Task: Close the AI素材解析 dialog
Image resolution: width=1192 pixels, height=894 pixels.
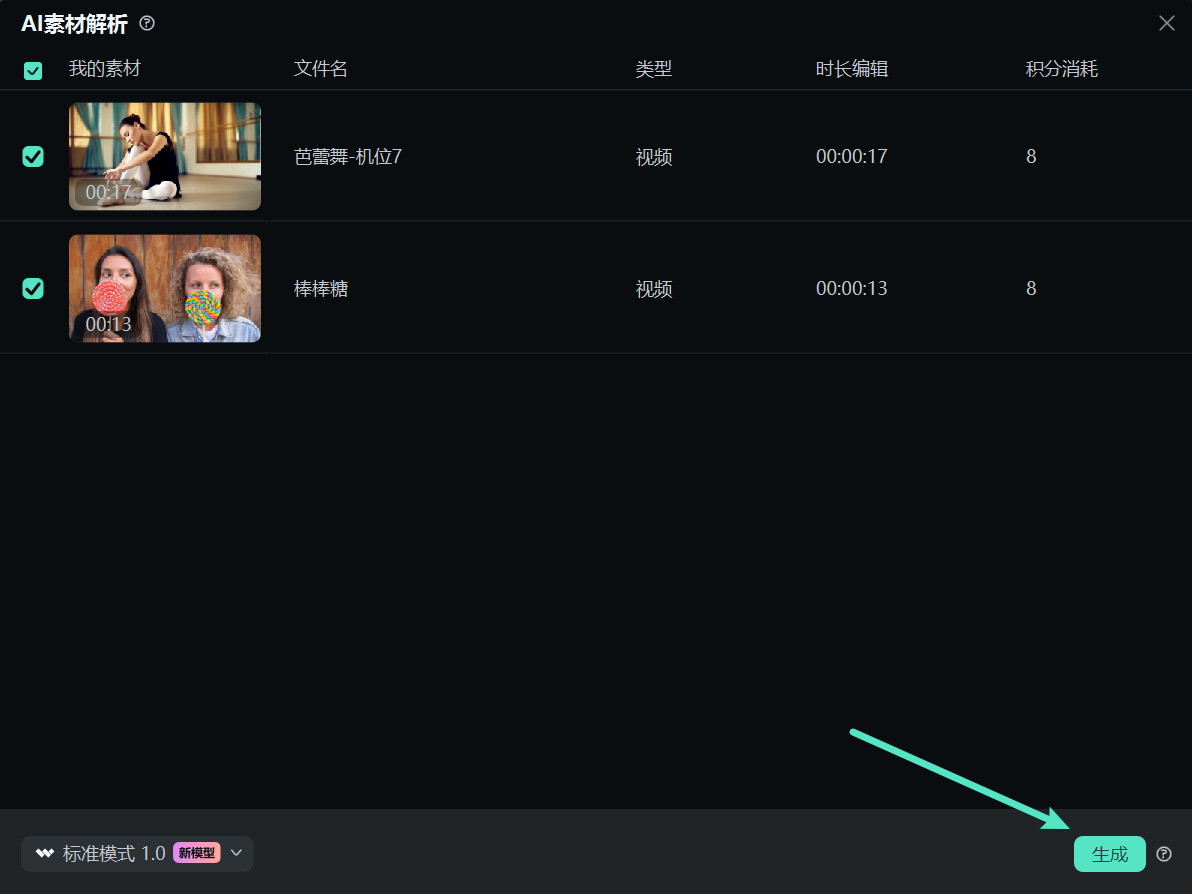Action: pos(1167,24)
